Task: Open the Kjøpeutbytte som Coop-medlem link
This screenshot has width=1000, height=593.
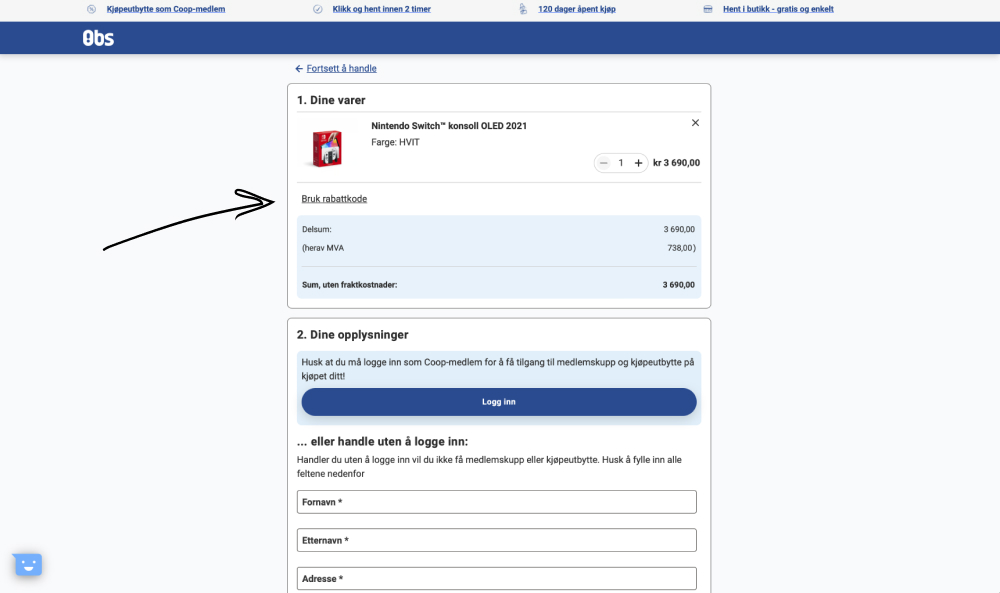Action: (166, 9)
